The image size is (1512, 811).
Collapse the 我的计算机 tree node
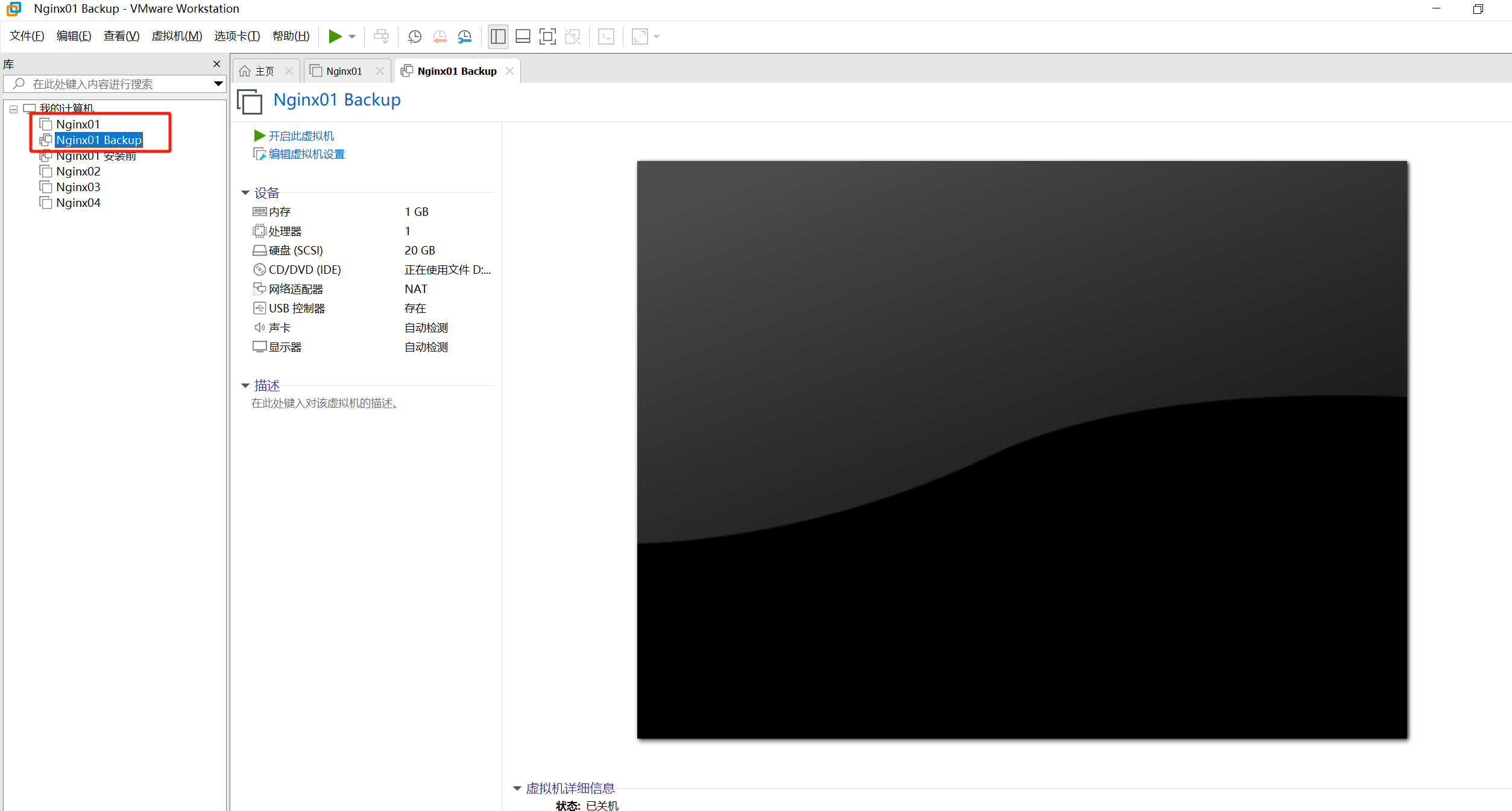coord(13,109)
